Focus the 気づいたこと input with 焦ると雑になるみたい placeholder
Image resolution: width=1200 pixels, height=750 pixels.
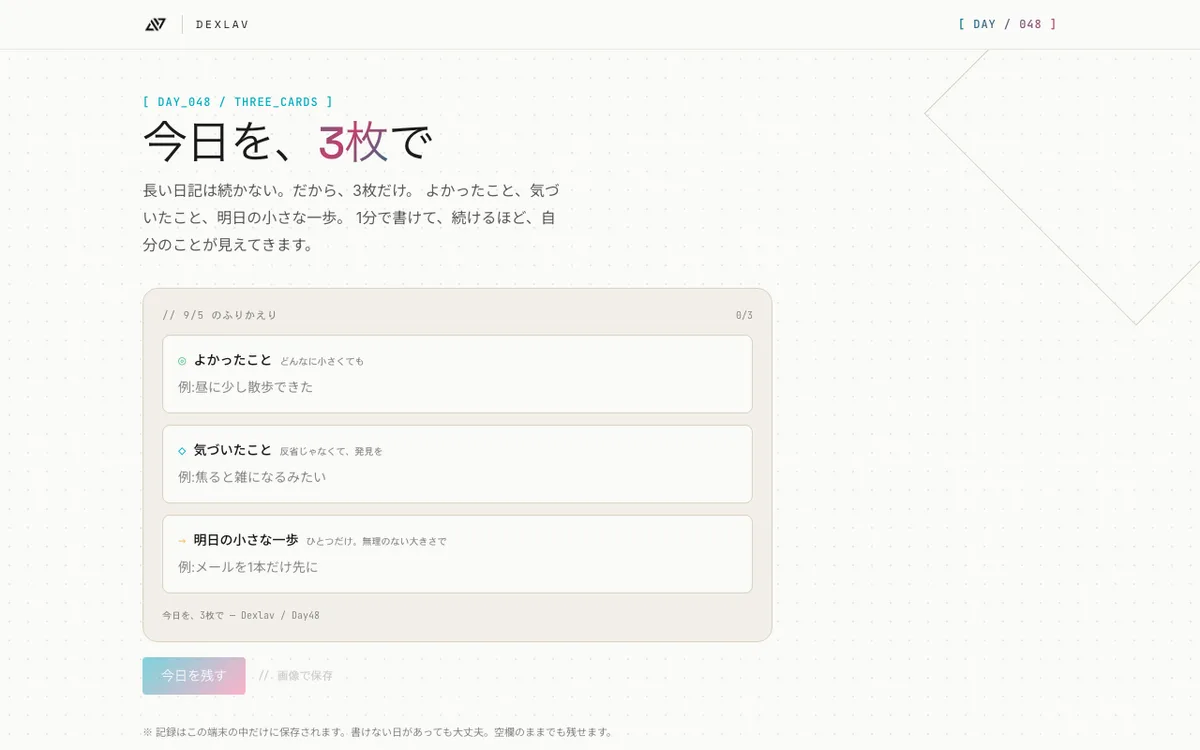click(457, 477)
